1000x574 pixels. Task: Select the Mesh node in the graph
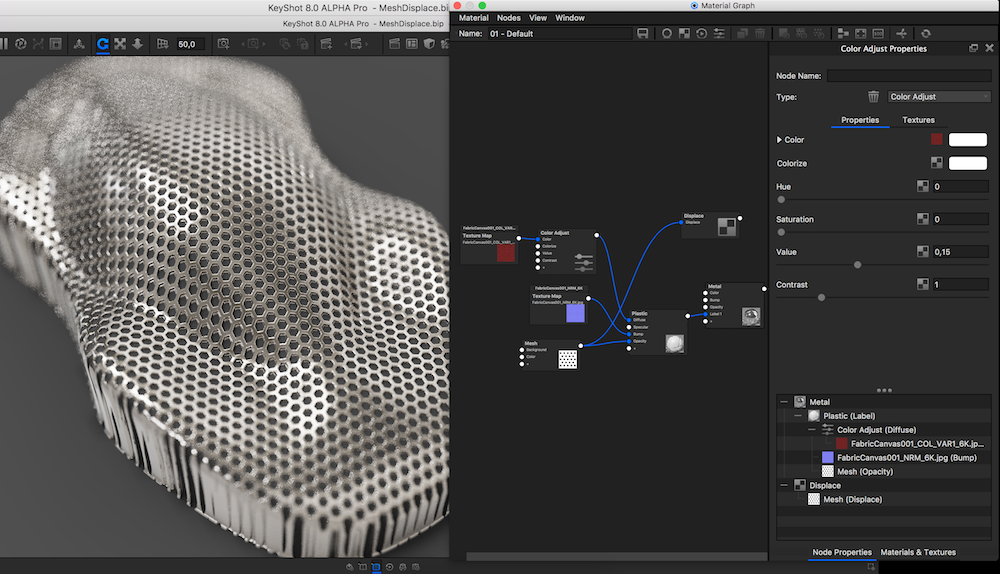point(551,355)
